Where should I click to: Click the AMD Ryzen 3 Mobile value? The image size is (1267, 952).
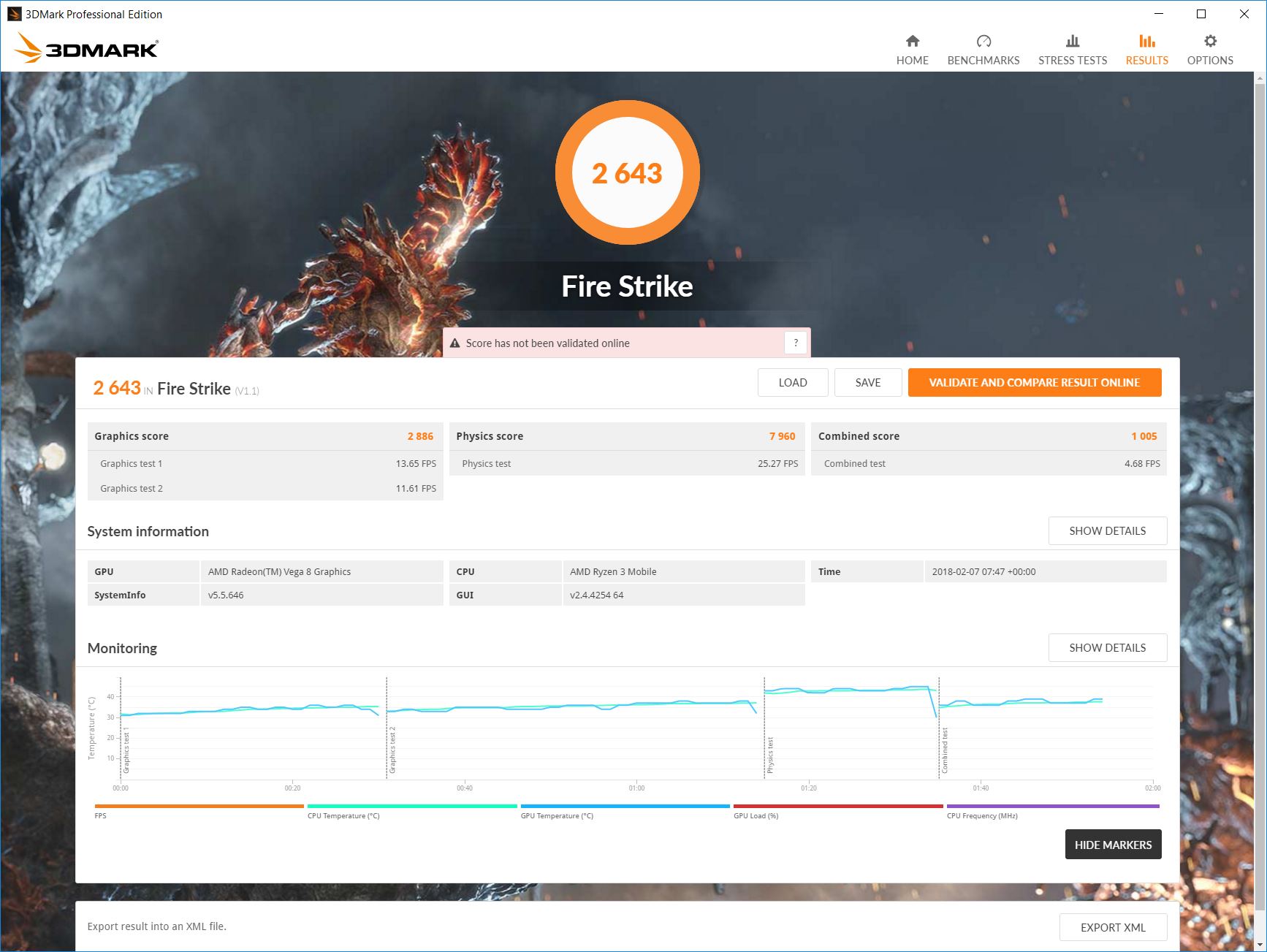[613, 571]
